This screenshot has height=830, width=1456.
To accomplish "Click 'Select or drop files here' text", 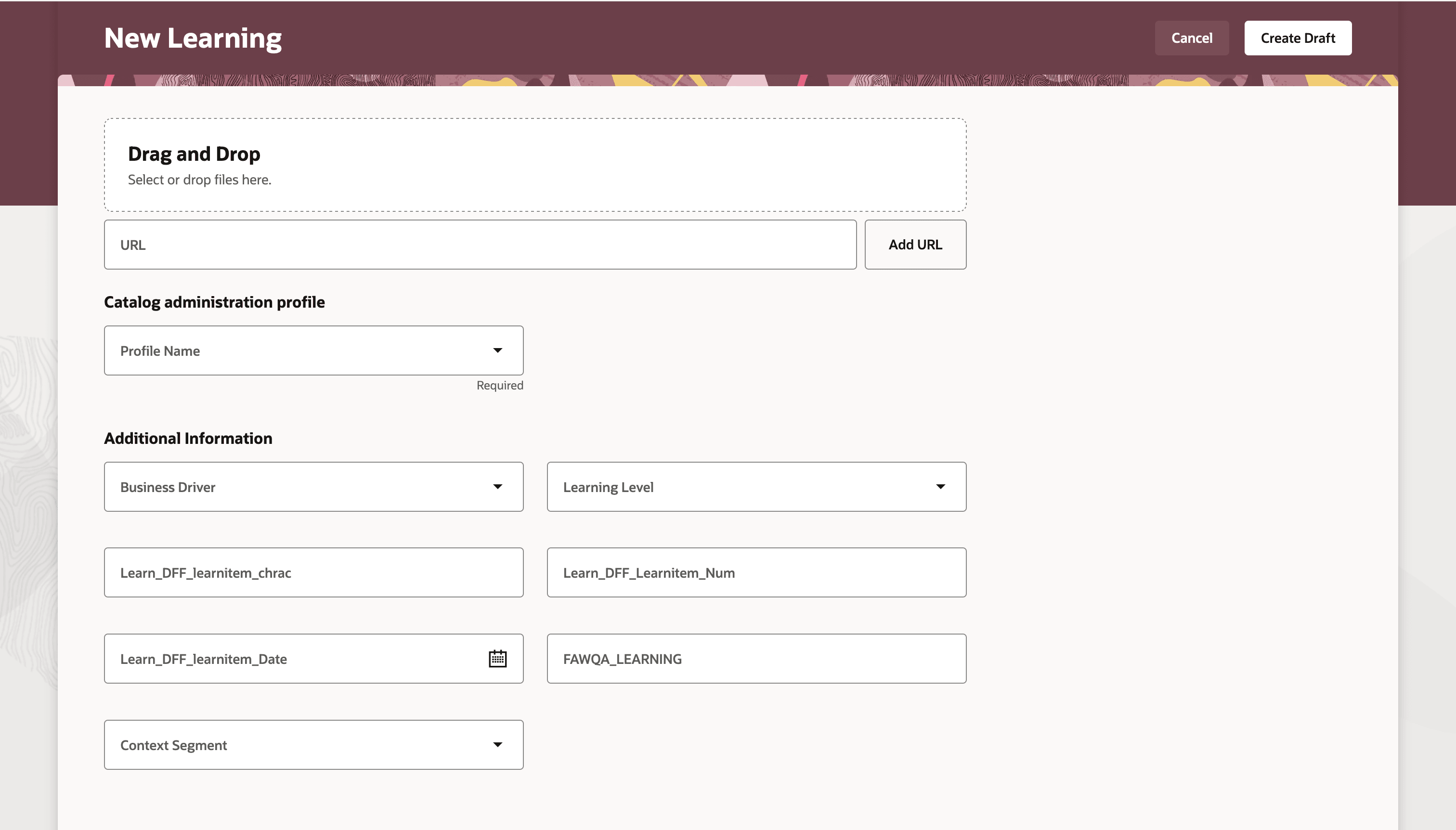I will (199, 180).
